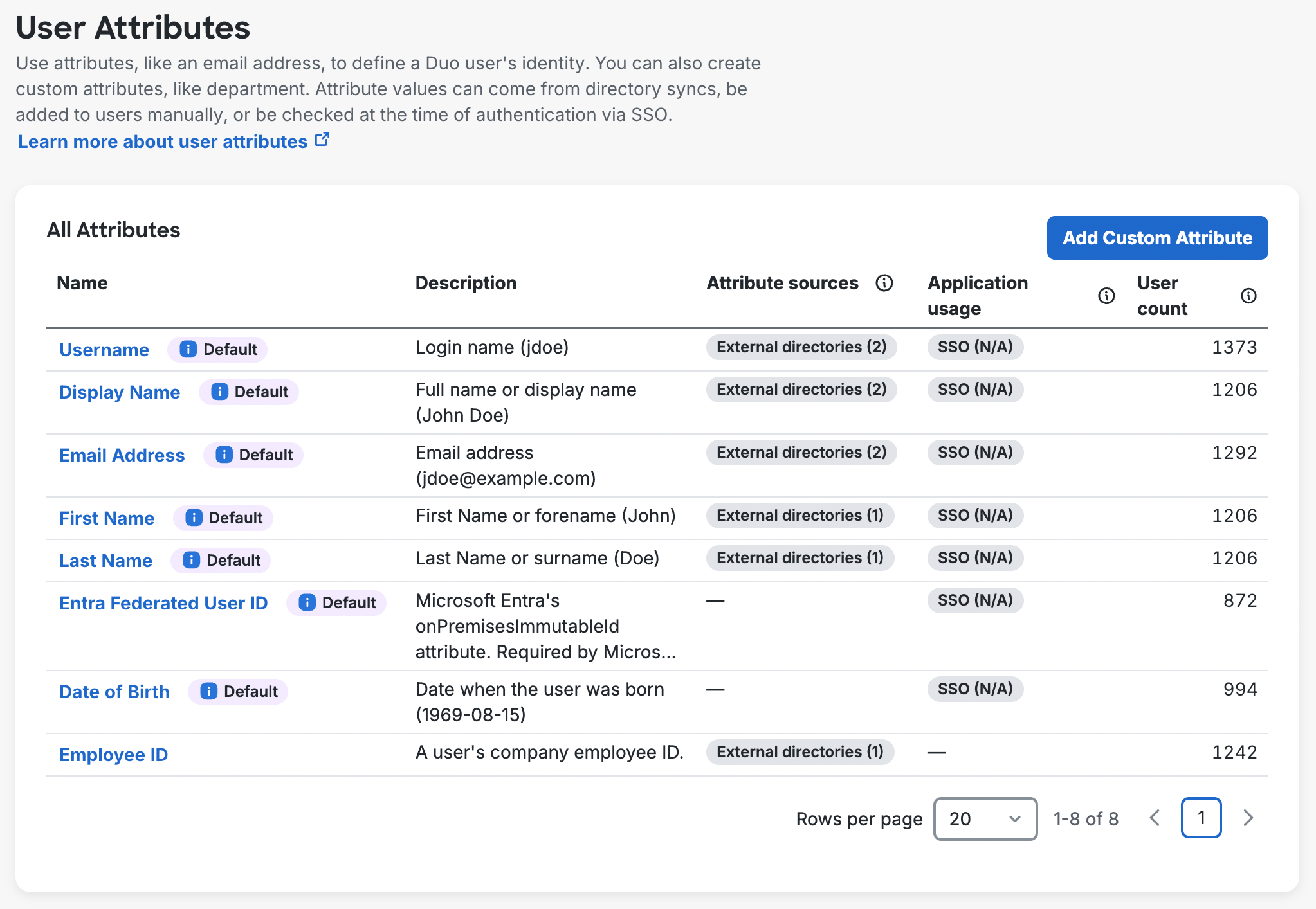The width and height of the screenshot is (1316, 909).
Task: Click External directories (2) badge for Username
Action: pos(801,347)
